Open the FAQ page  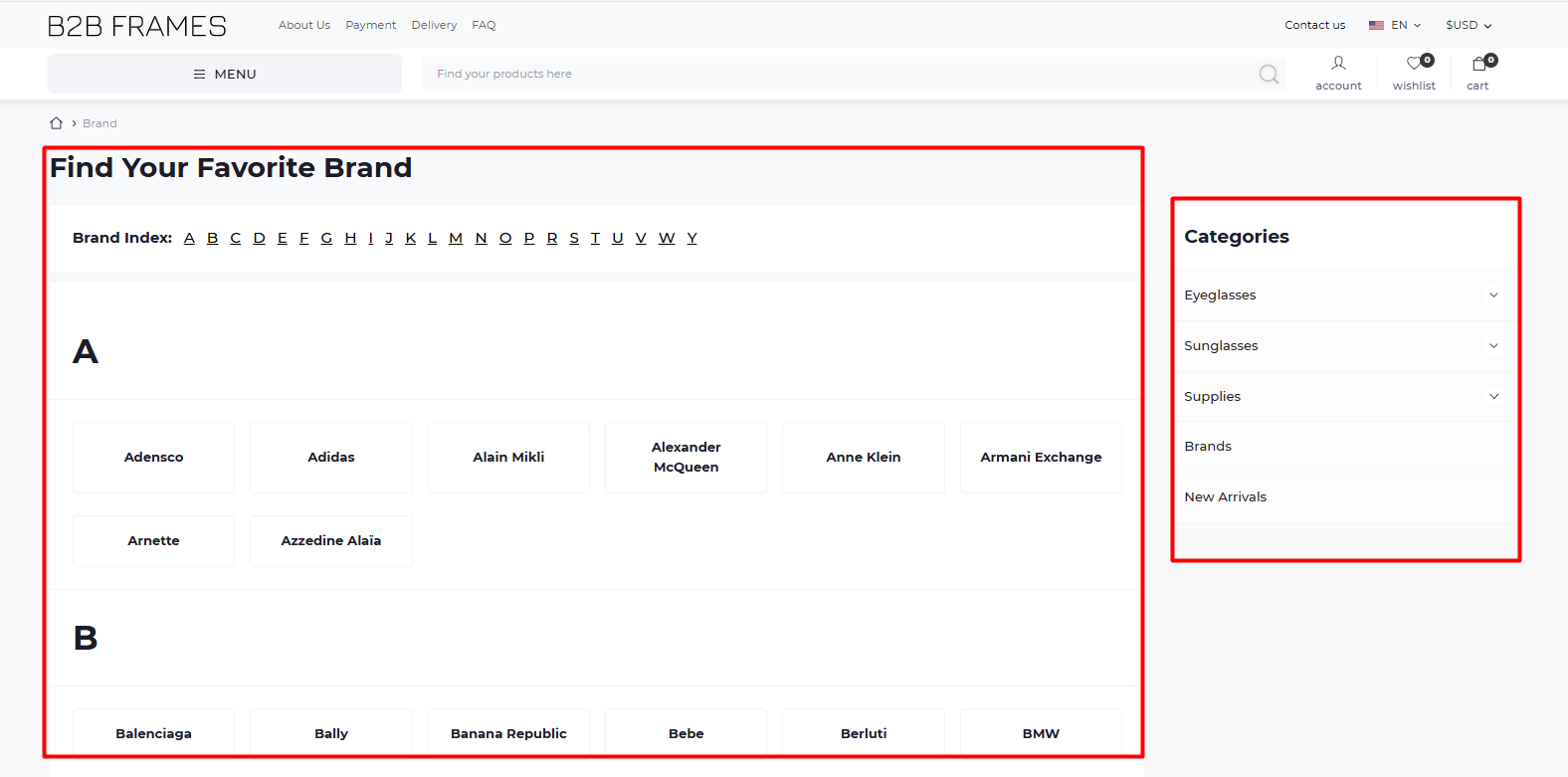pos(484,25)
